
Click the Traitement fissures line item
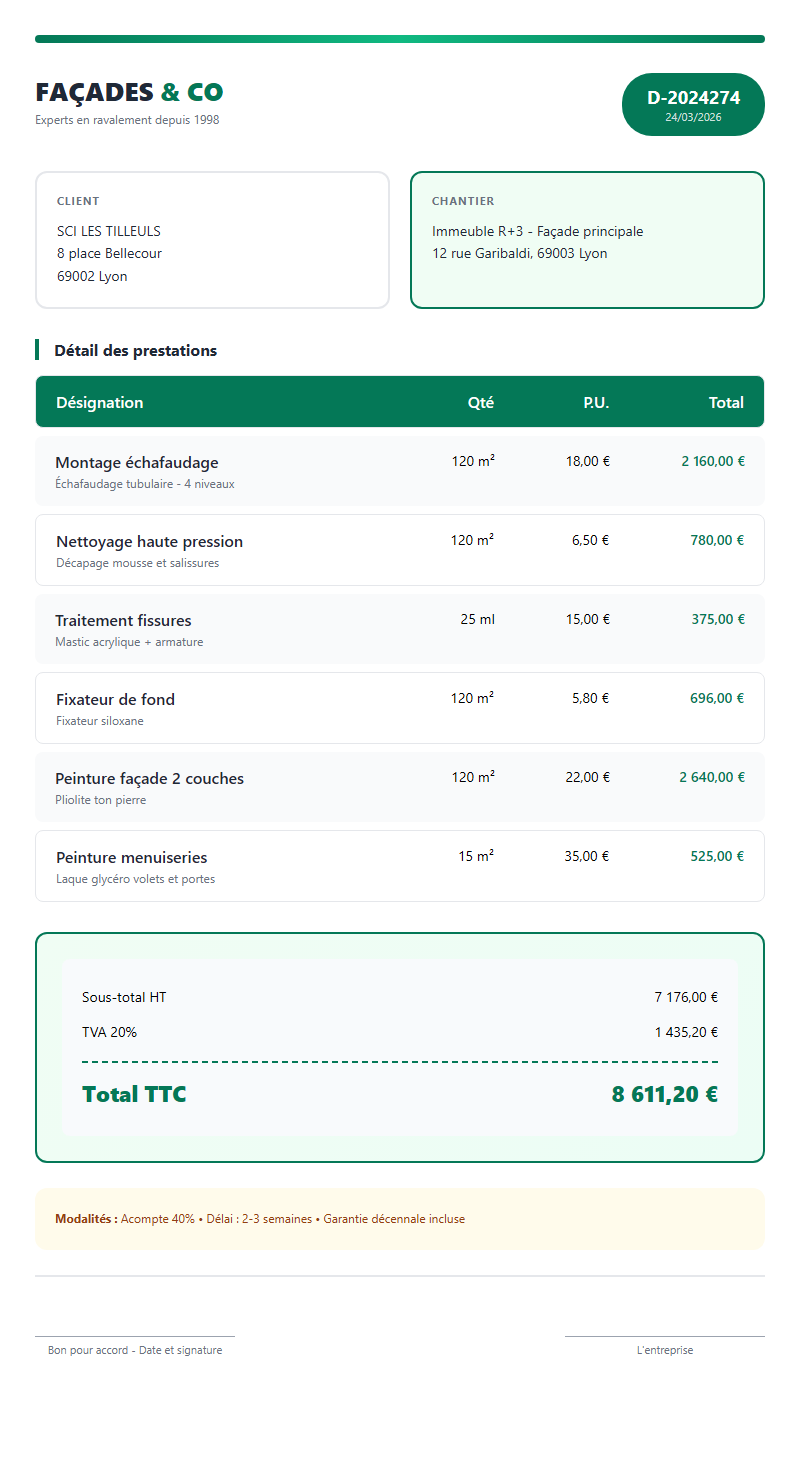point(124,620)
